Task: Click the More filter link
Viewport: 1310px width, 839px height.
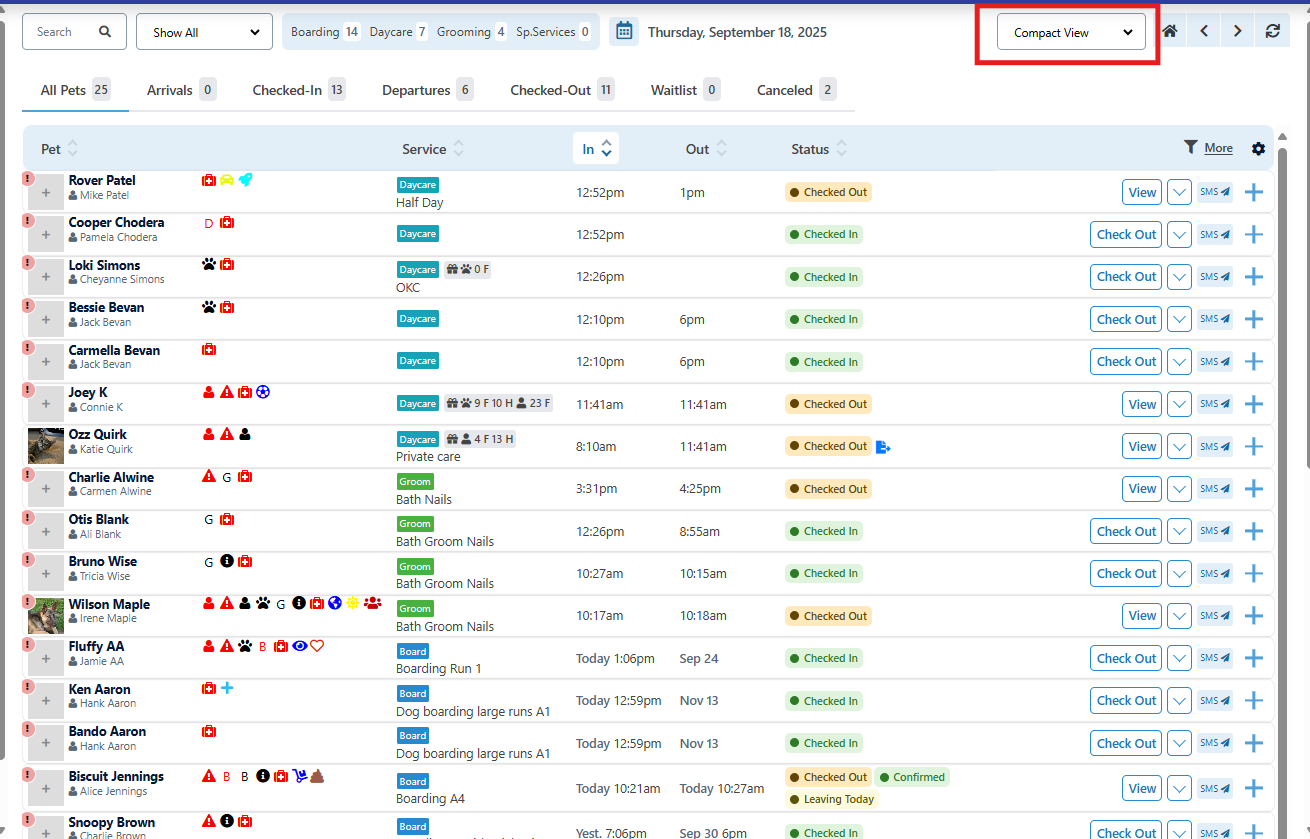Action: coord(1218,148)
